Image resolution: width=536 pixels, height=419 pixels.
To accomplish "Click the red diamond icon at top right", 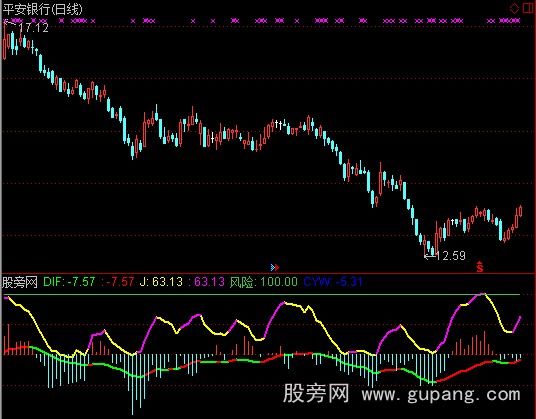I will point(514,9).
